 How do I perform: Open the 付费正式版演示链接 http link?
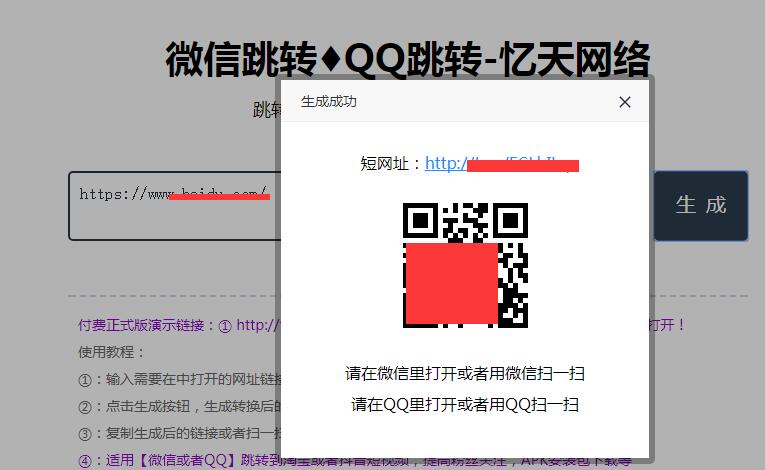(259, 325)
